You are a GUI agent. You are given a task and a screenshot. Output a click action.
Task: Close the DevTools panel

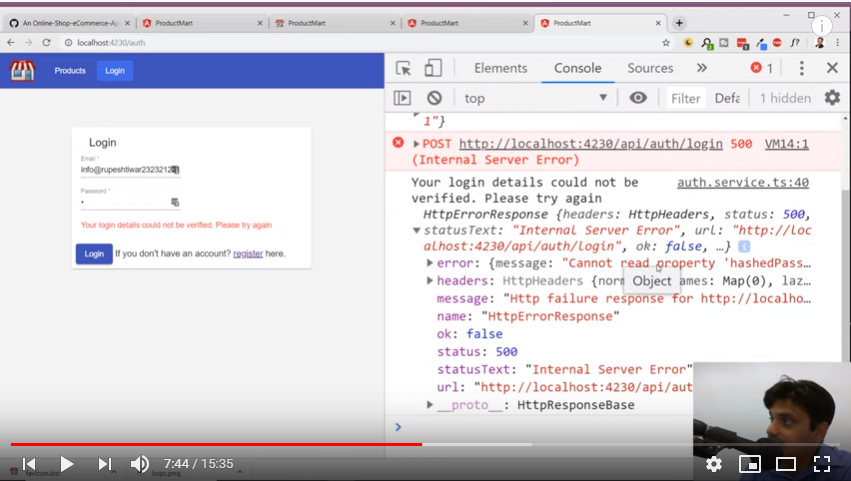[x=832, y=68]
